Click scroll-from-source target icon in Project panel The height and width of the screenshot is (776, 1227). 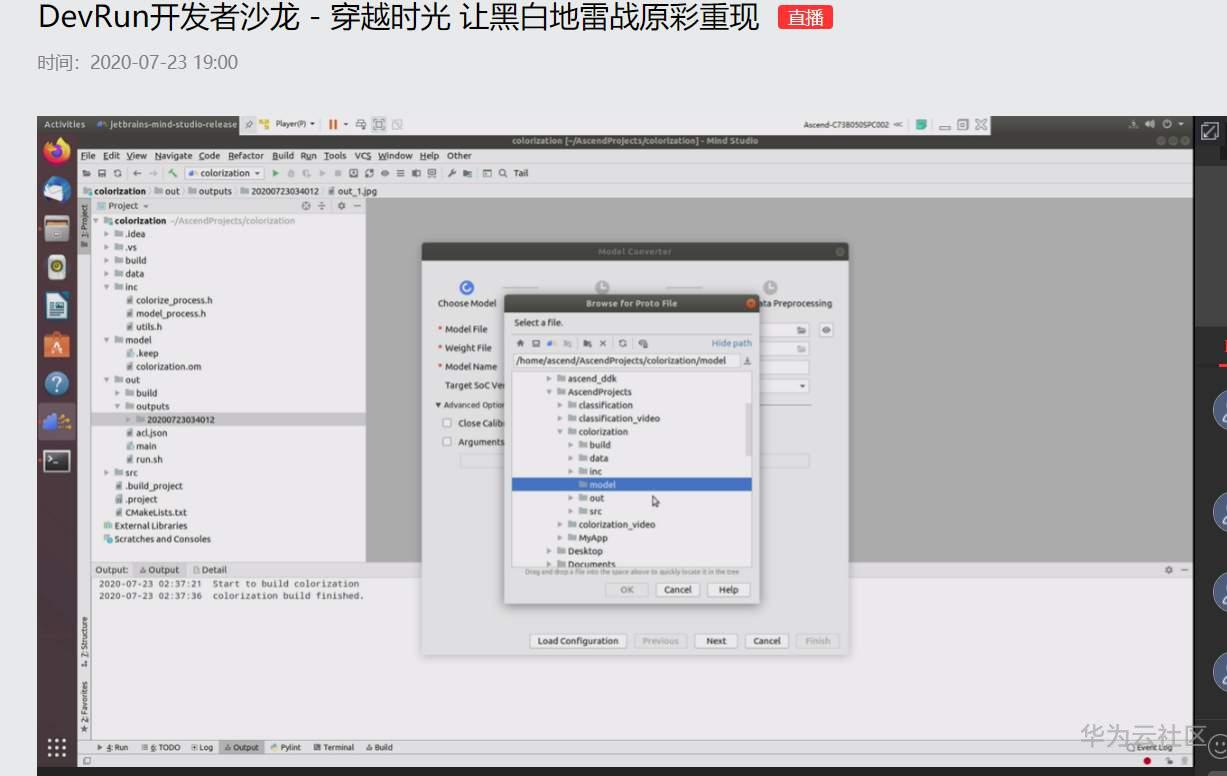pos(307,206)
